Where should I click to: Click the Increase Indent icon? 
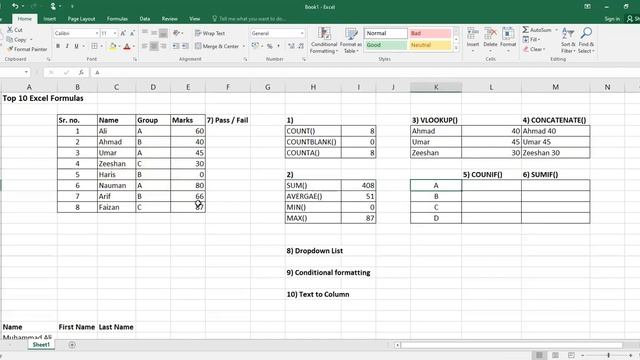[185, 46]
